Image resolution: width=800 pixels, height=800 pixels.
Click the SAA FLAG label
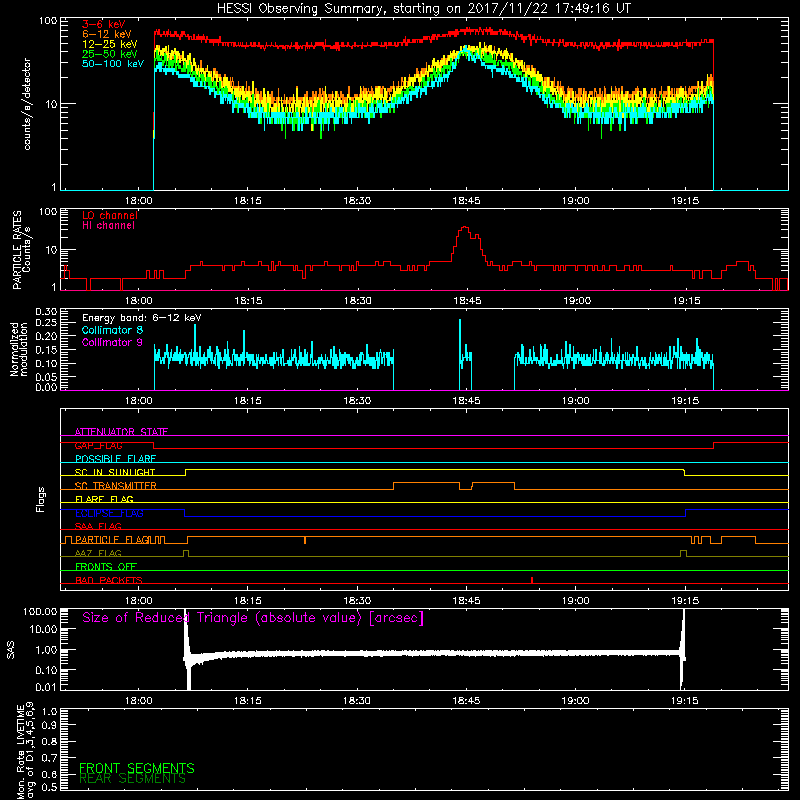click(x=98, y=526)
